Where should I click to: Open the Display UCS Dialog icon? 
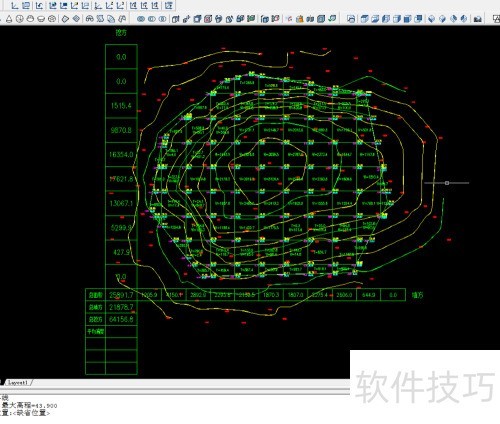(x=26, y=5)
